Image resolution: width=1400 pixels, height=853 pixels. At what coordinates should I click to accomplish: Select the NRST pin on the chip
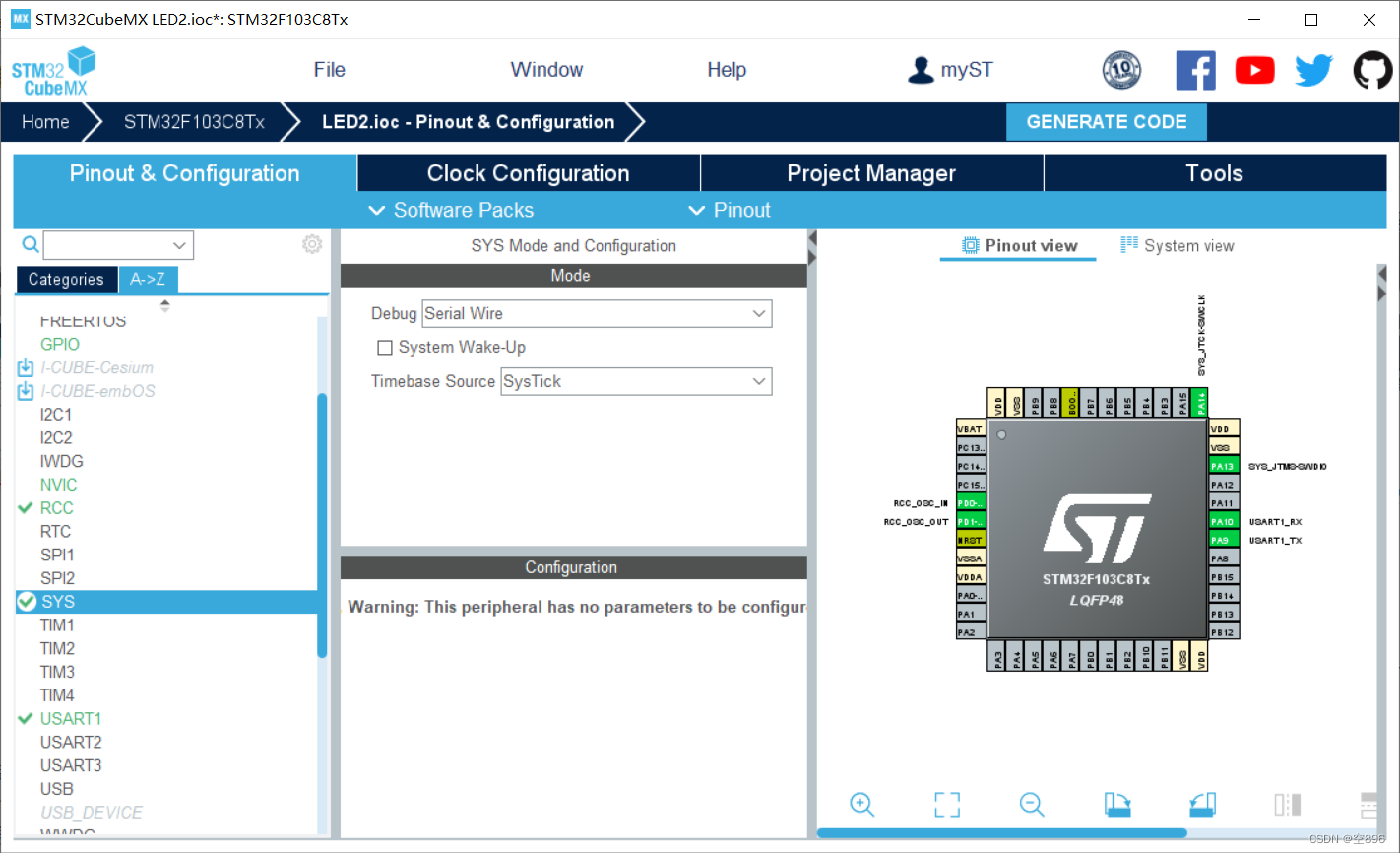click(971, 540)
